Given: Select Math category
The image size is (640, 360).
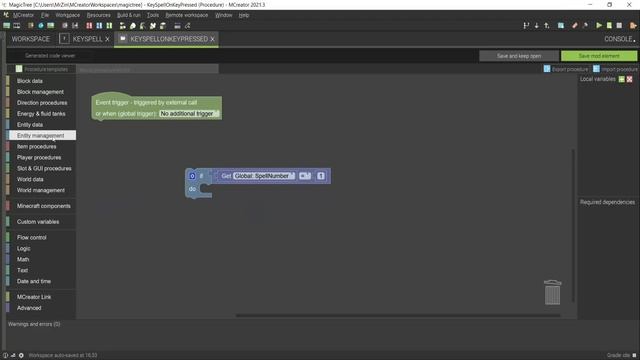Looking at the screenshot, I should 41,259.
